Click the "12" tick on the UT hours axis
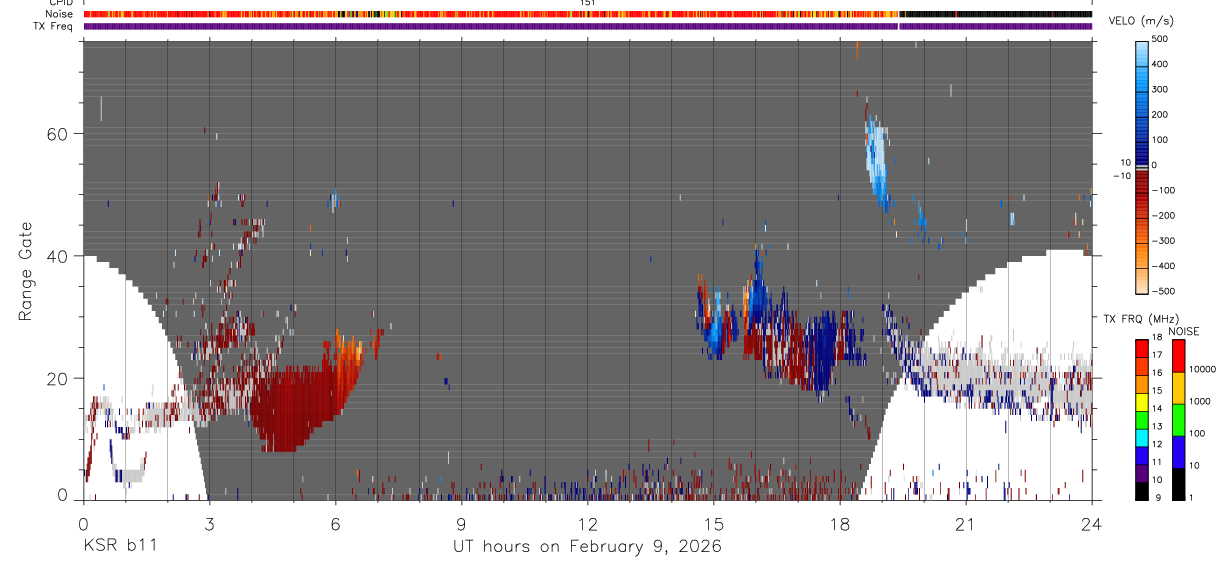Viewport: 1228px width, 567px height. click(588, 524)
